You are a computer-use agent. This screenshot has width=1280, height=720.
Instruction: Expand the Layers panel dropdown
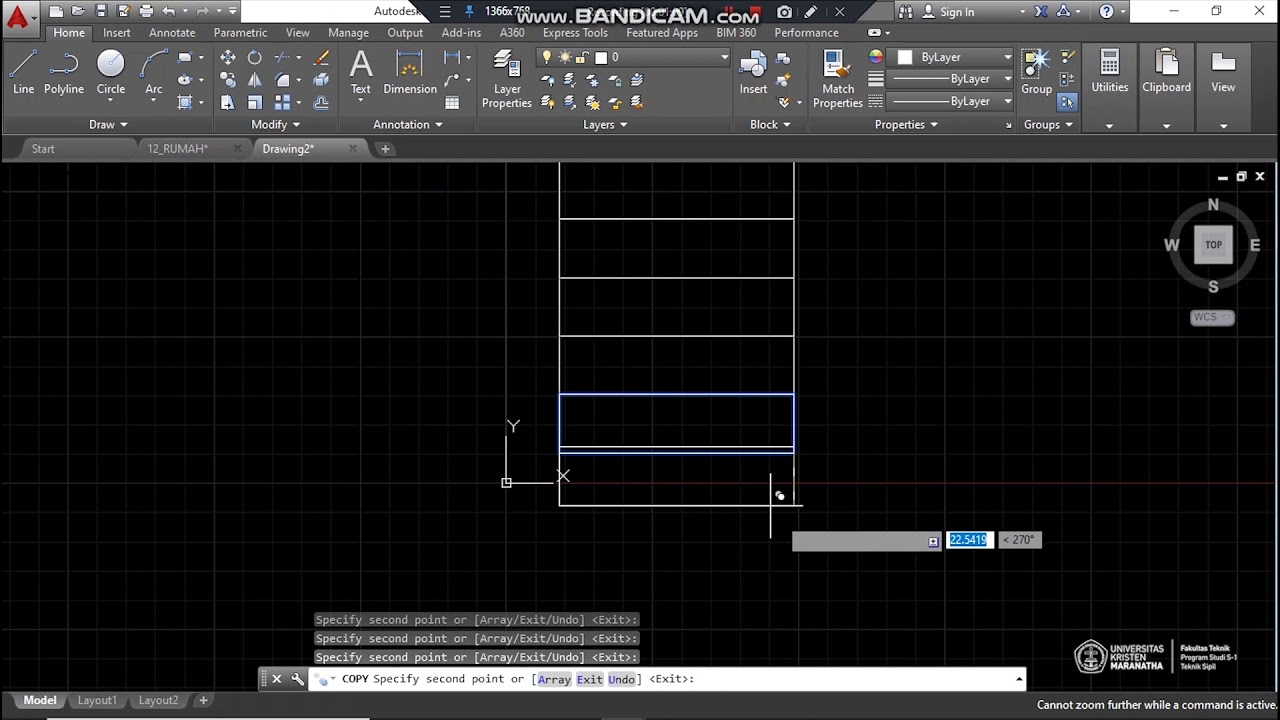tap(605, 125)
